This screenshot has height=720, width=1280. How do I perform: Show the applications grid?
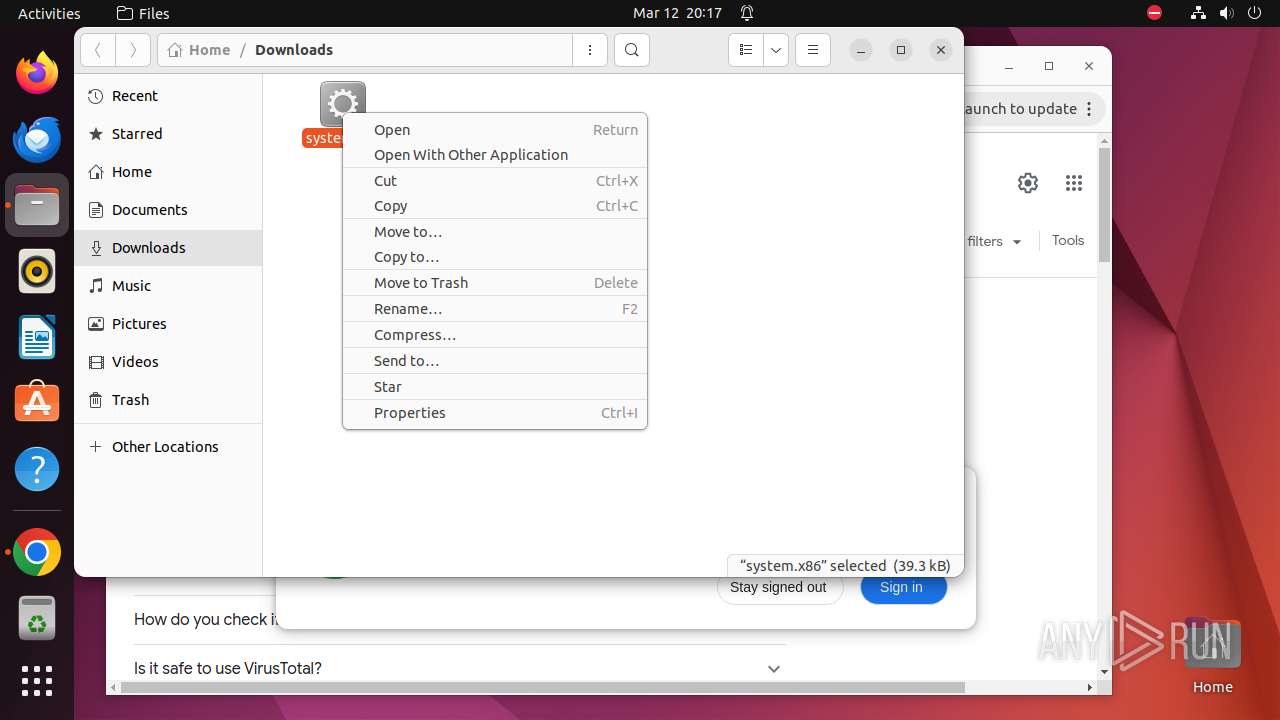pos(37,681)
